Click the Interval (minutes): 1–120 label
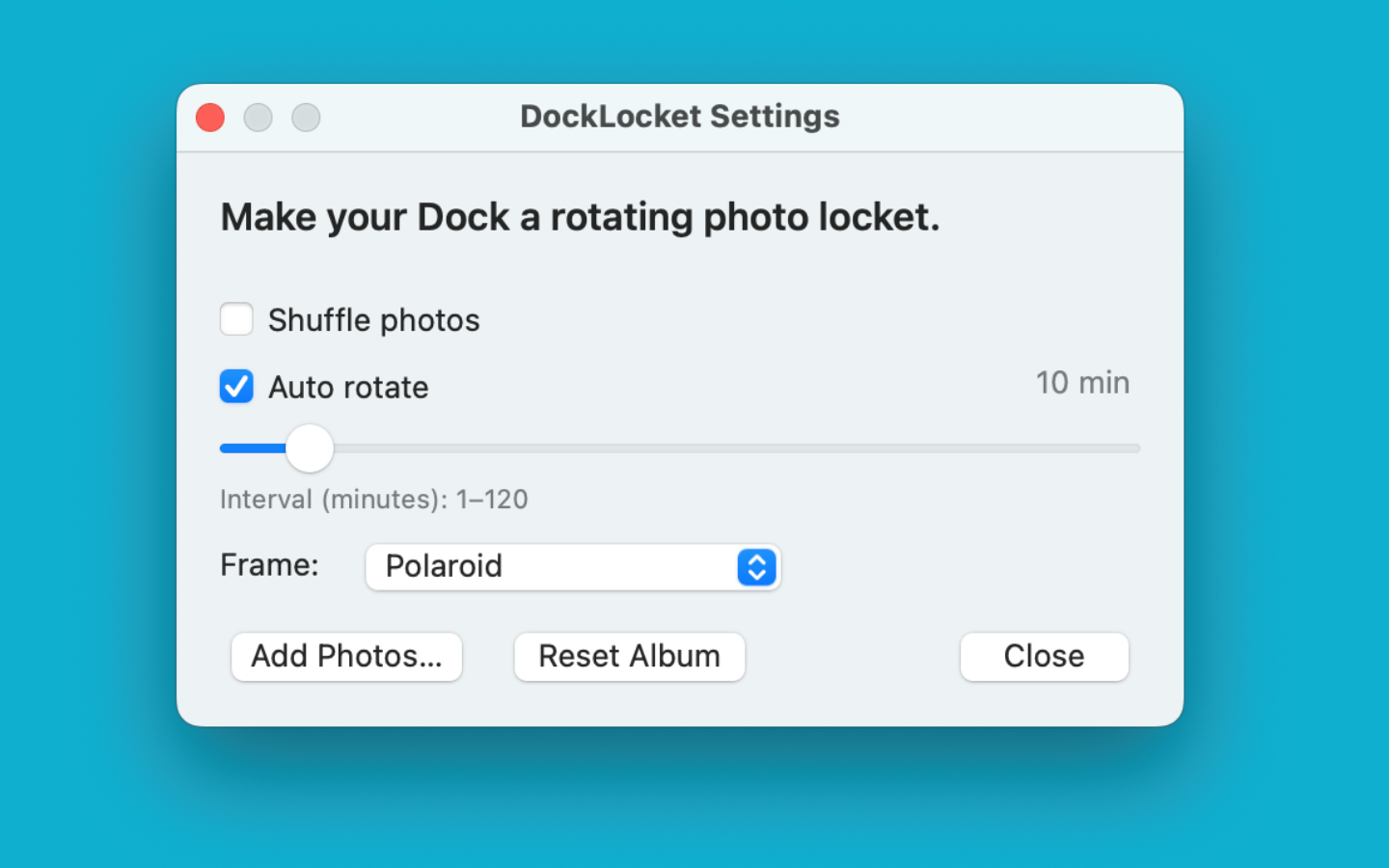Image resolution: width=1389 pixels, height=868 pixels. (374, 500)
